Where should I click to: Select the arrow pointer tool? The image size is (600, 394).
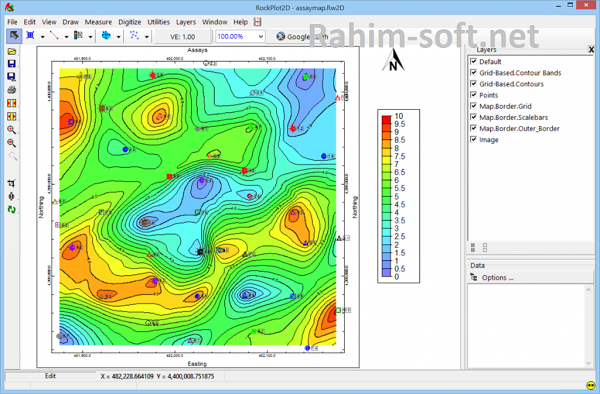14,36
